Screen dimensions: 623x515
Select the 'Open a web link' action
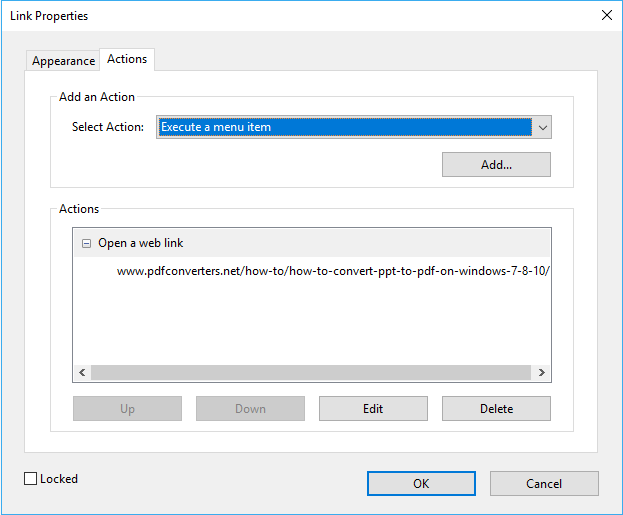coord(141,243)
